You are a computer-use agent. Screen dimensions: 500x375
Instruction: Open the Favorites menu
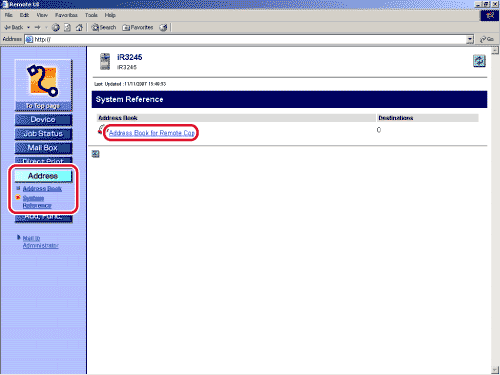pyautogui.click(x=66, y=15)
